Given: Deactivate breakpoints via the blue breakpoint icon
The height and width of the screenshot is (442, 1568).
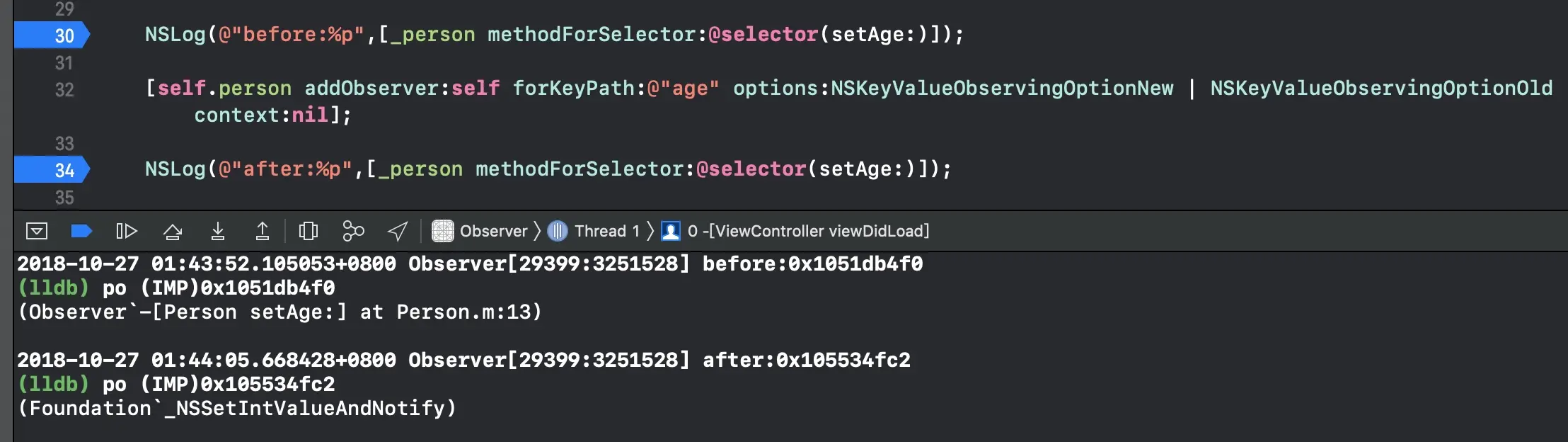Looking at the screenshot, I should tap(81, 231).
